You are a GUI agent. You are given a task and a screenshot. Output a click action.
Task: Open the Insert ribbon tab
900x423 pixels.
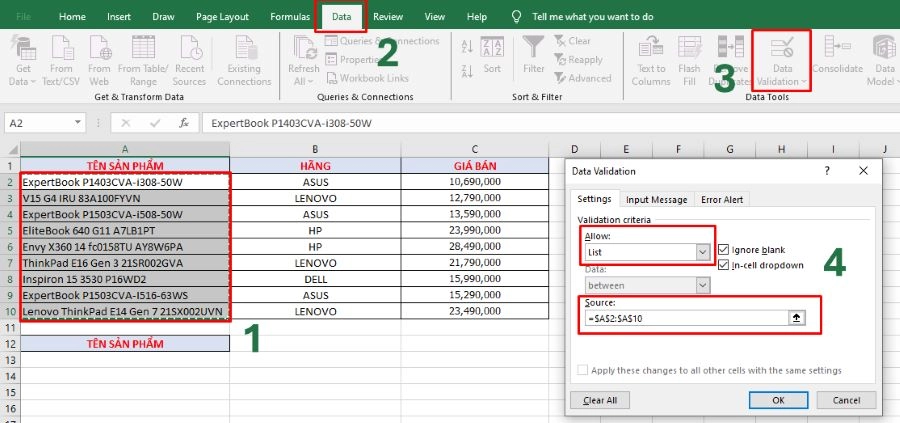pos(119,17)
